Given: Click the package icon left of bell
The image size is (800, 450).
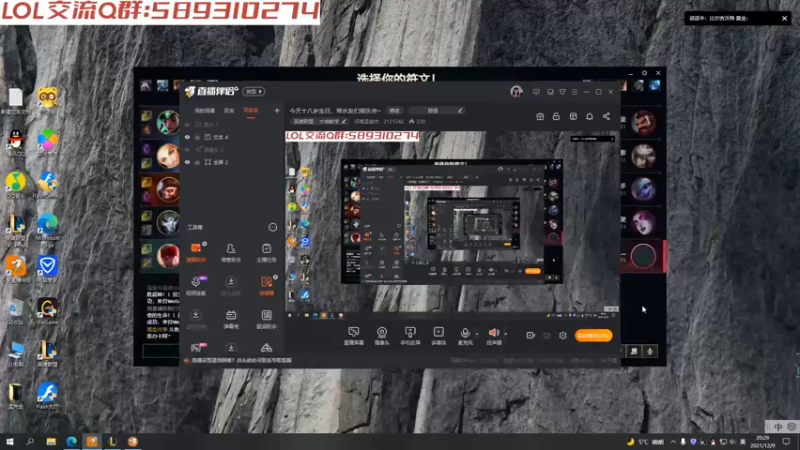Looking at the screenshot, I should point(573,116).
